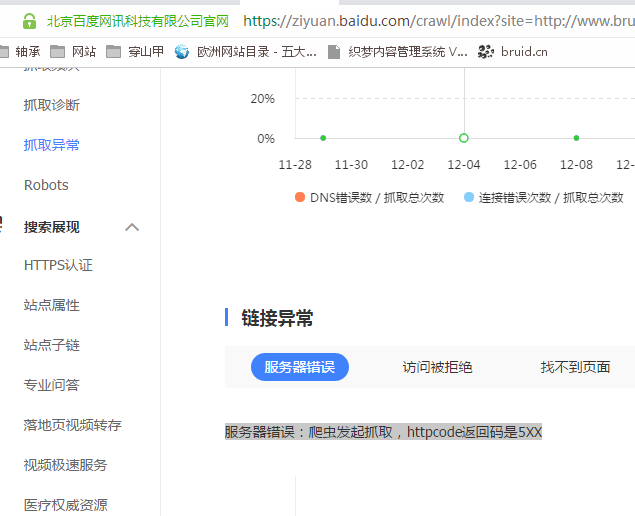The height and width of the screenshot is (516, 635).
Task: Click the 20% axis label
Action: coord(262,98)
